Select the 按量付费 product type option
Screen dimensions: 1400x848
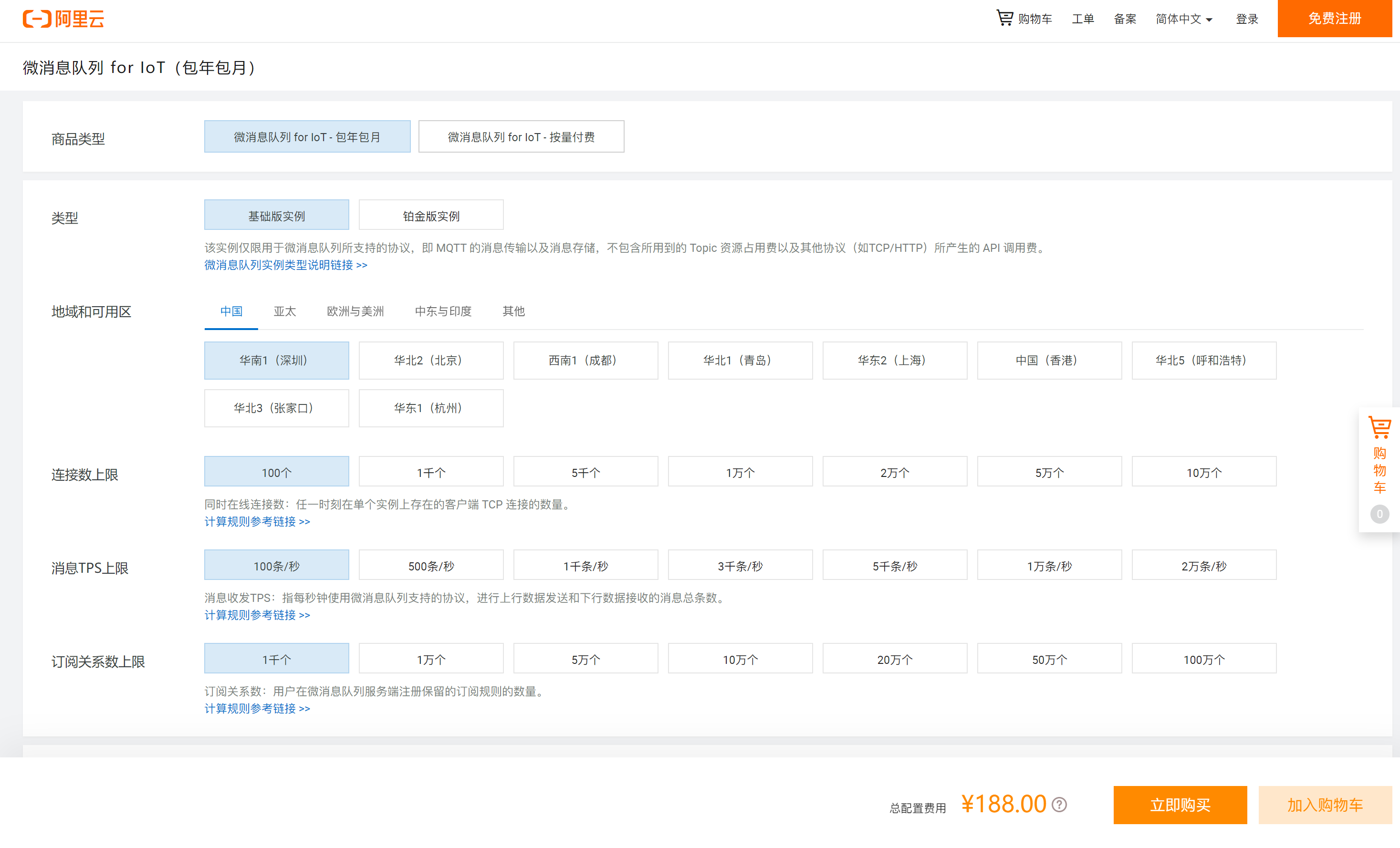coord(521,137)
